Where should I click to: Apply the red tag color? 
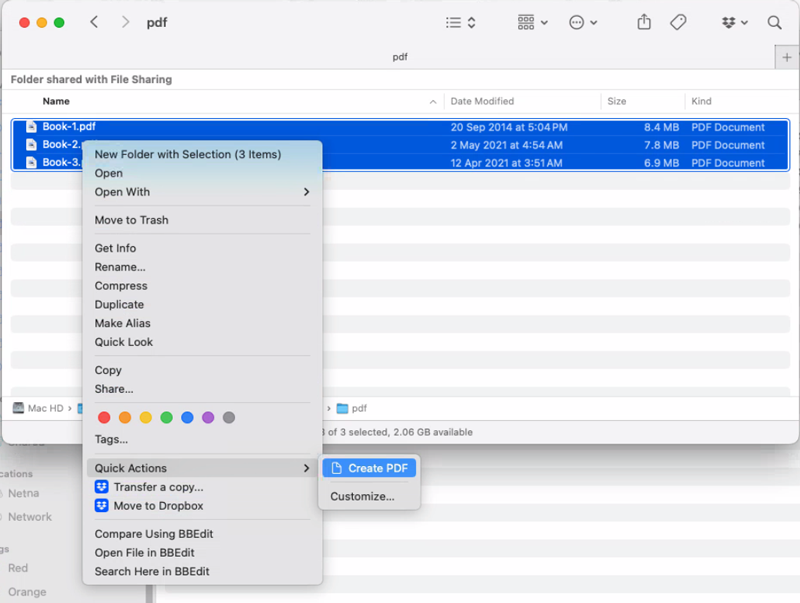(103, 417)
